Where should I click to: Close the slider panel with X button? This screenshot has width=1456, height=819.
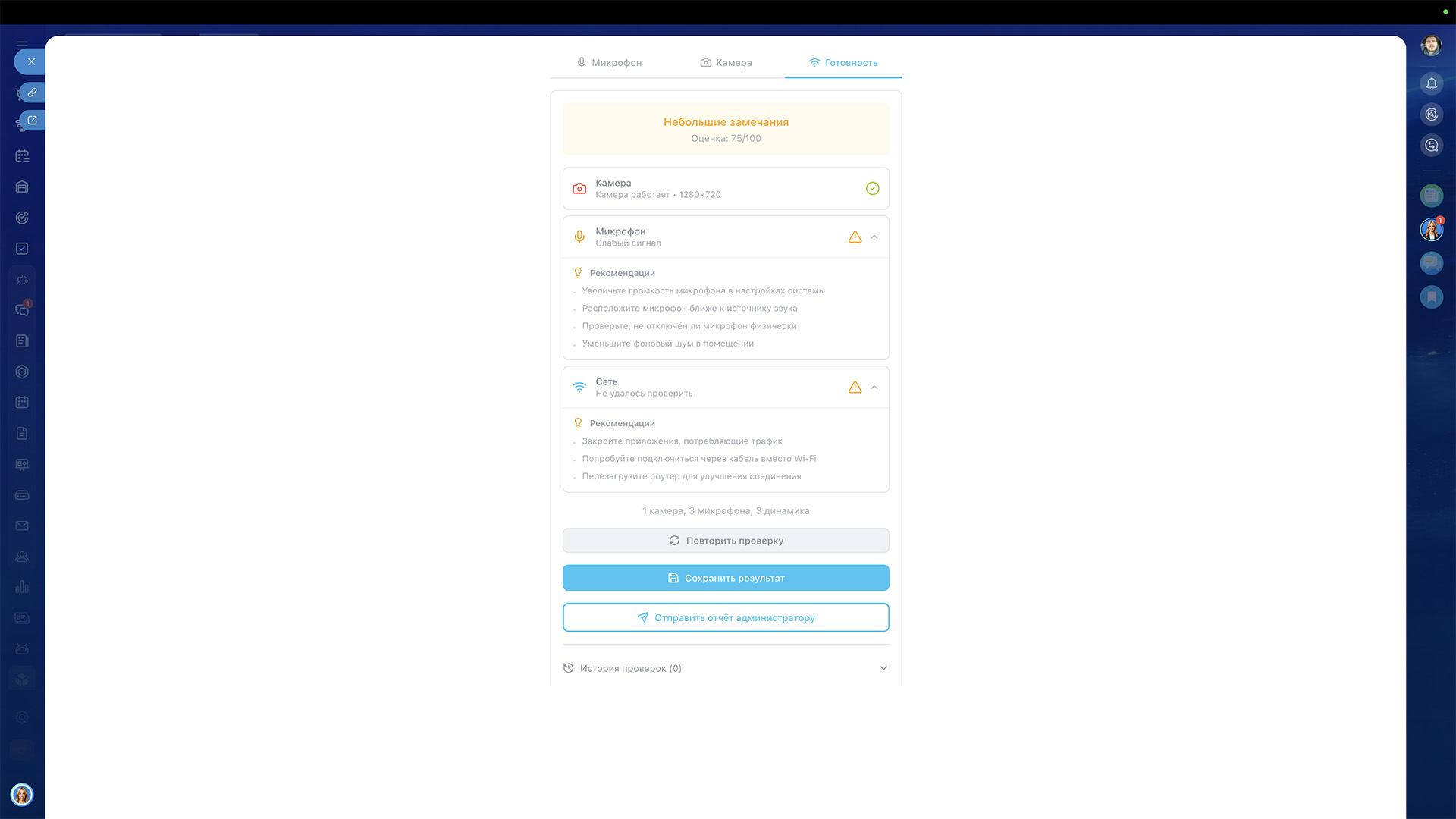(x=31, y=61)
